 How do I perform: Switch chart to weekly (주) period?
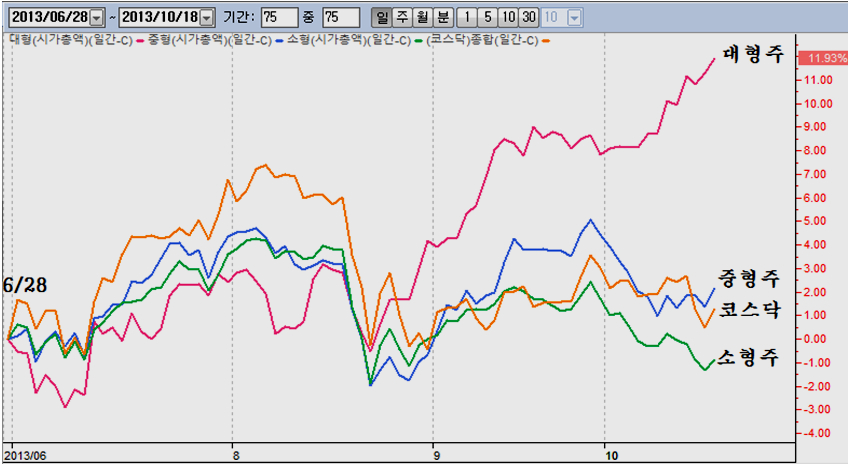(x=401, y=17)
